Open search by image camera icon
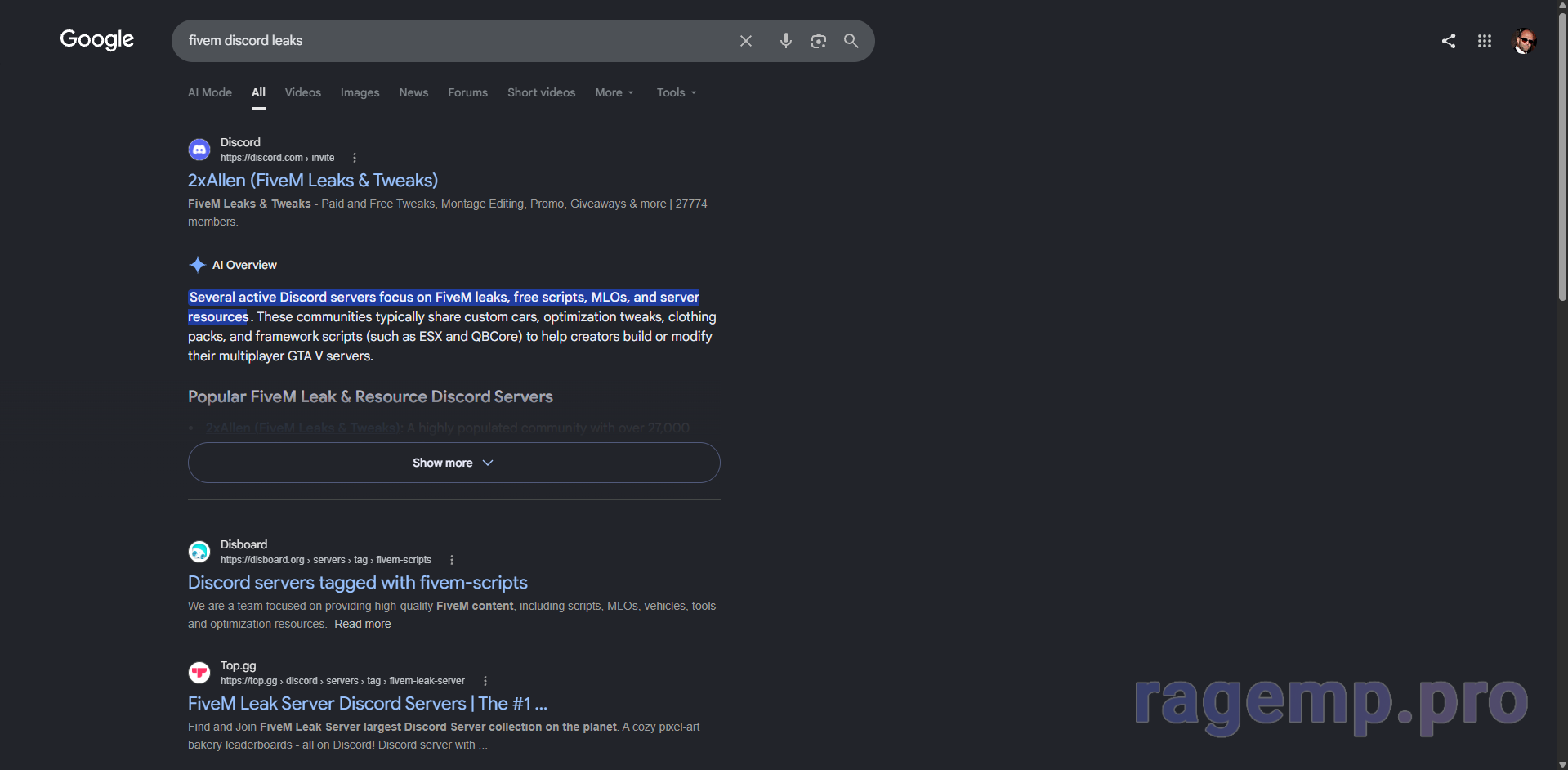This screenshot has width=1568, height=770. (x=818, y=41)
